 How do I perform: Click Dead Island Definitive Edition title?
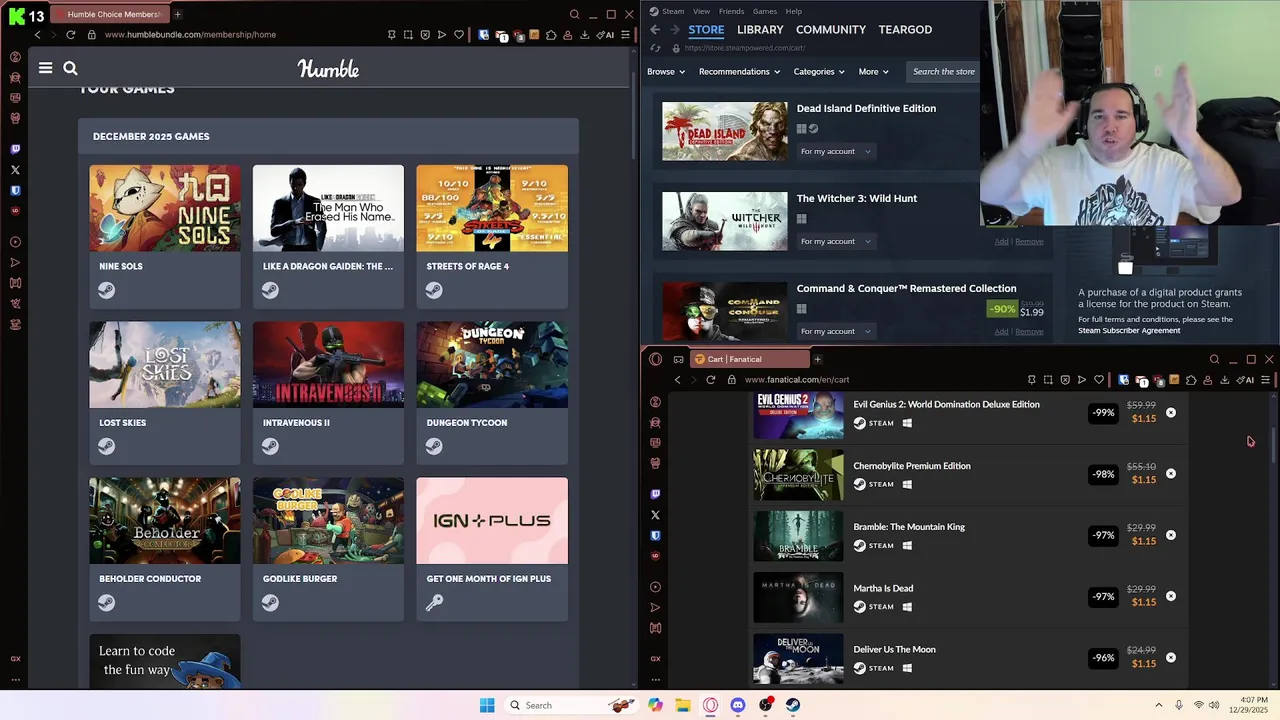866,108
